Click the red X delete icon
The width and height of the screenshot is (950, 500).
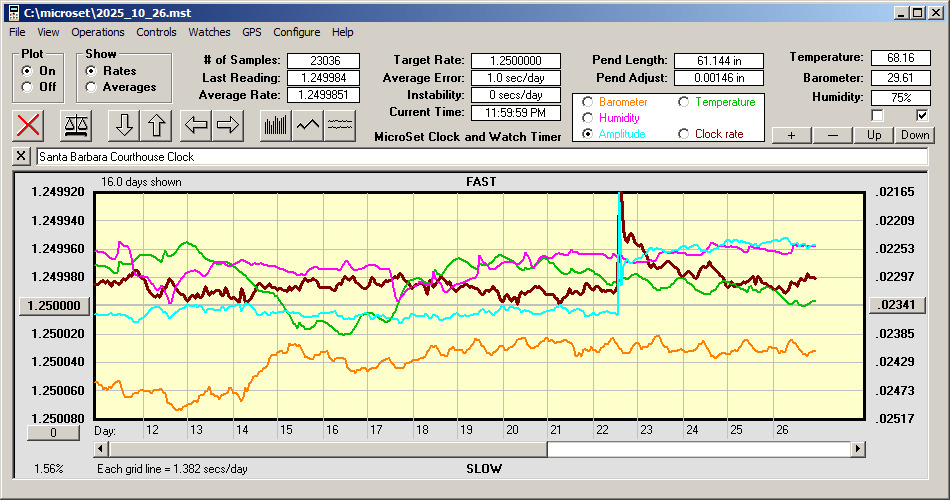point(30,125)
